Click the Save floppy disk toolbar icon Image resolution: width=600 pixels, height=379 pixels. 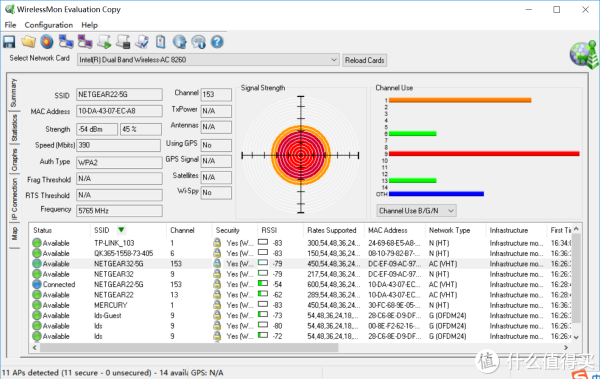[9, 42]
